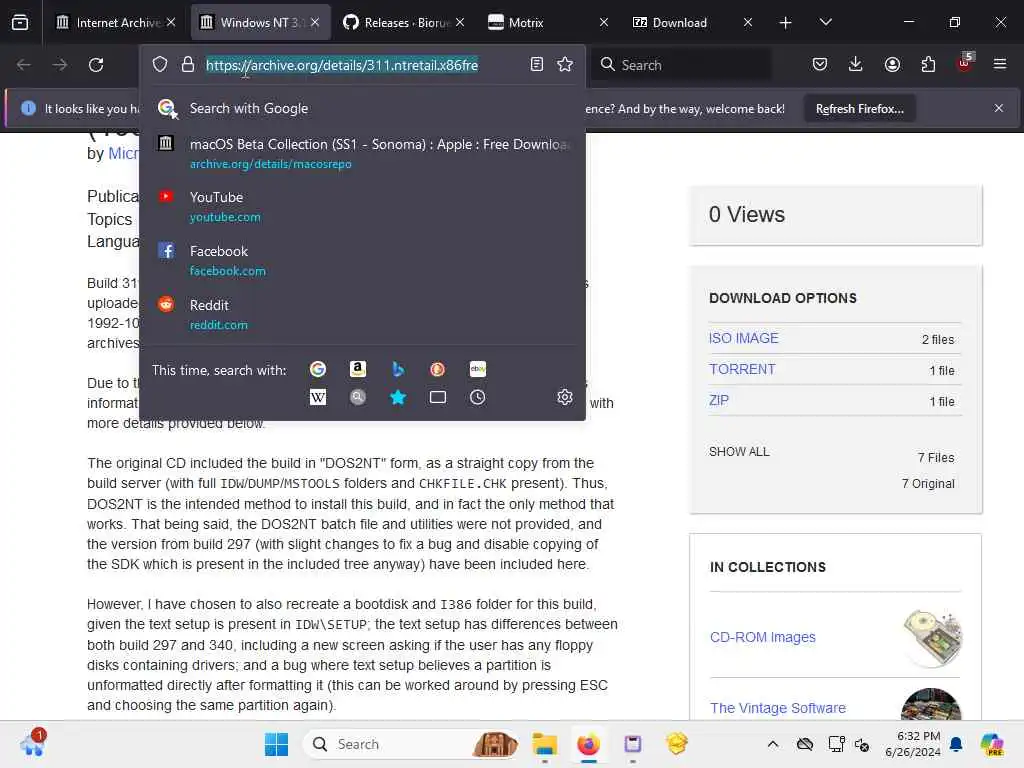Toggle reader view icon in the address bar

click(x=537, y=65)
